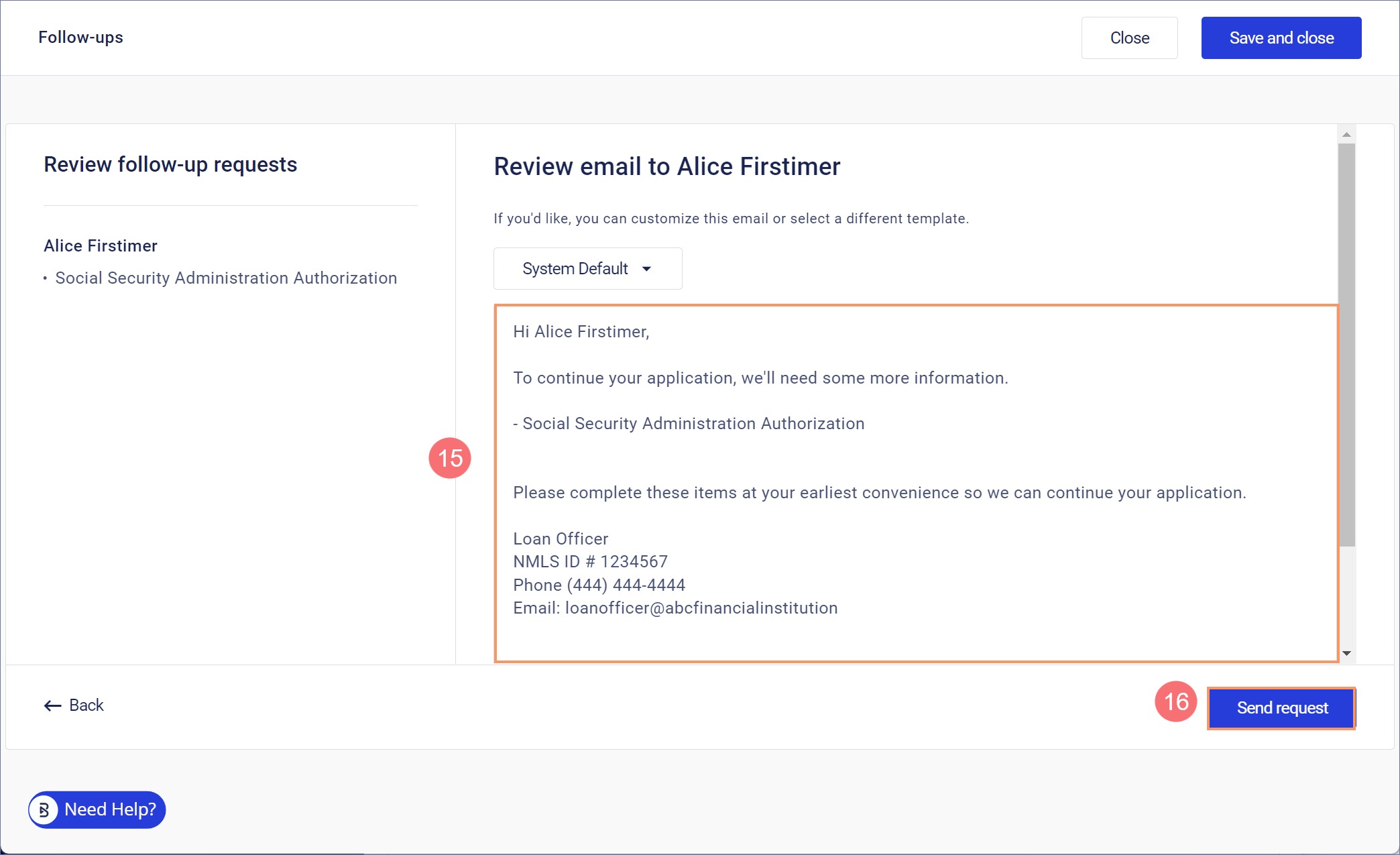Click the Close button in header
Screen dimensions: 1400x855
[1129, 38]
